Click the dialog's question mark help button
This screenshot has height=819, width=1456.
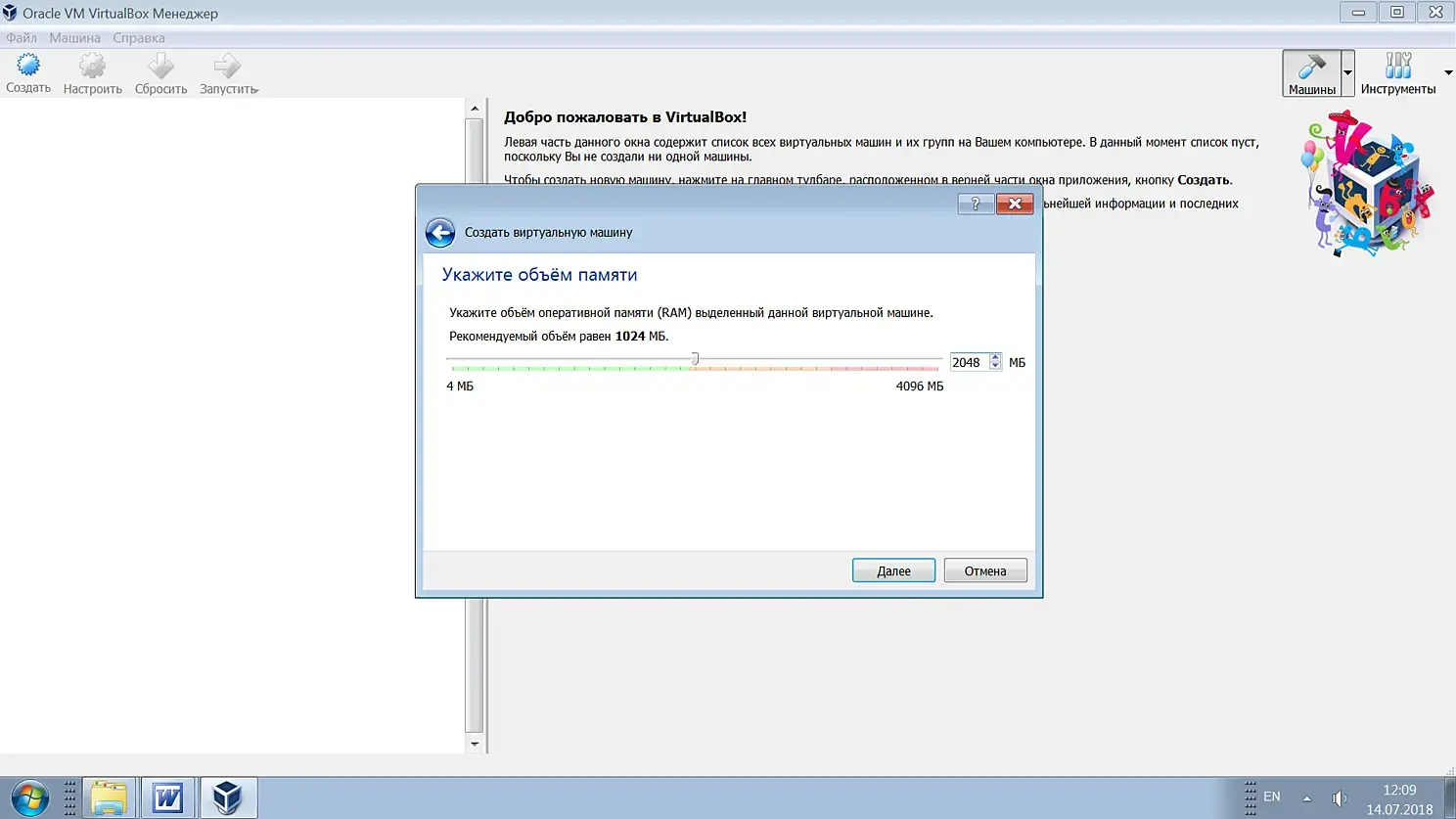[x=976, y=204]
